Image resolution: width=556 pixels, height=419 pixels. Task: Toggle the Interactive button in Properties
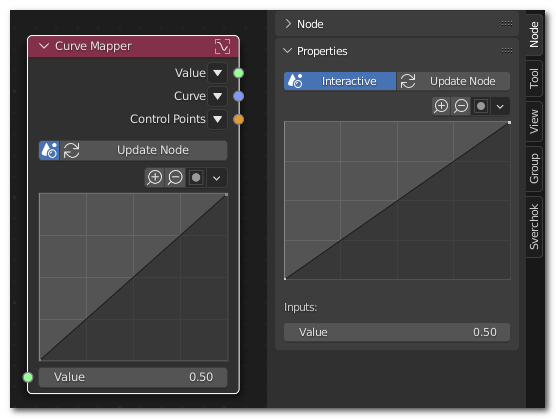point(340,81)
